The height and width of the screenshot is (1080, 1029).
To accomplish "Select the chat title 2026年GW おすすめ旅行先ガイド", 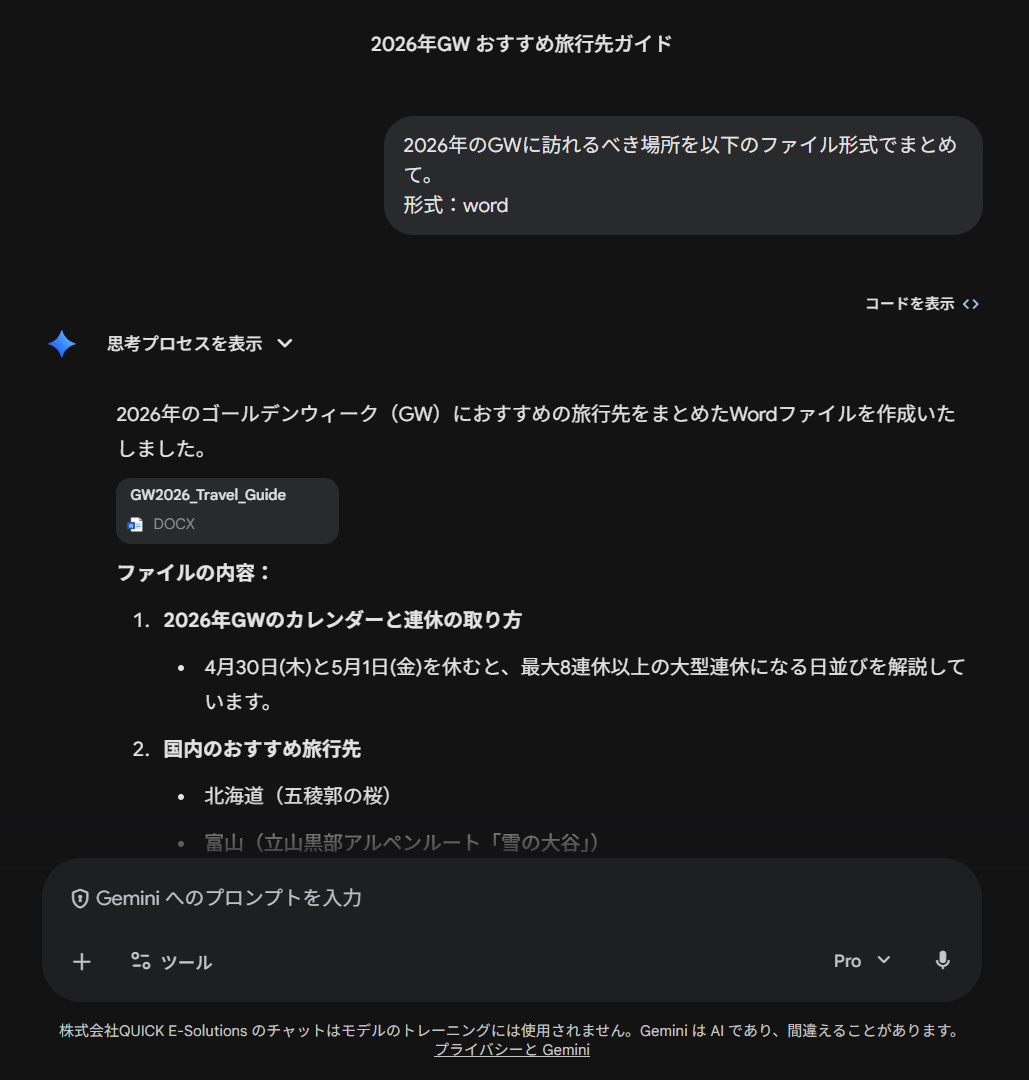I will point(520,43).
